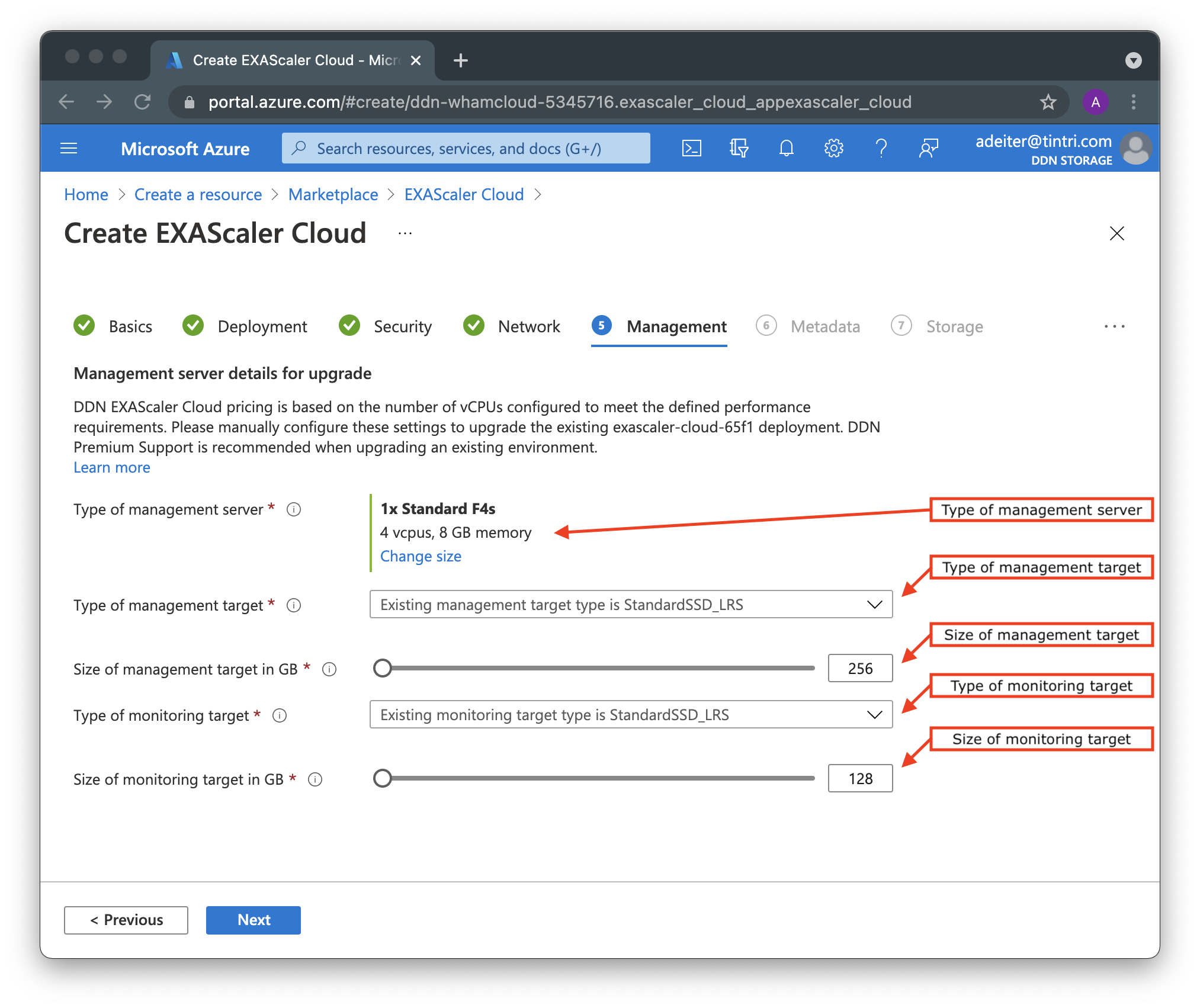Open the Azure portal hamburger menu
The image size is (1200, 1008).
coord(69,148)
